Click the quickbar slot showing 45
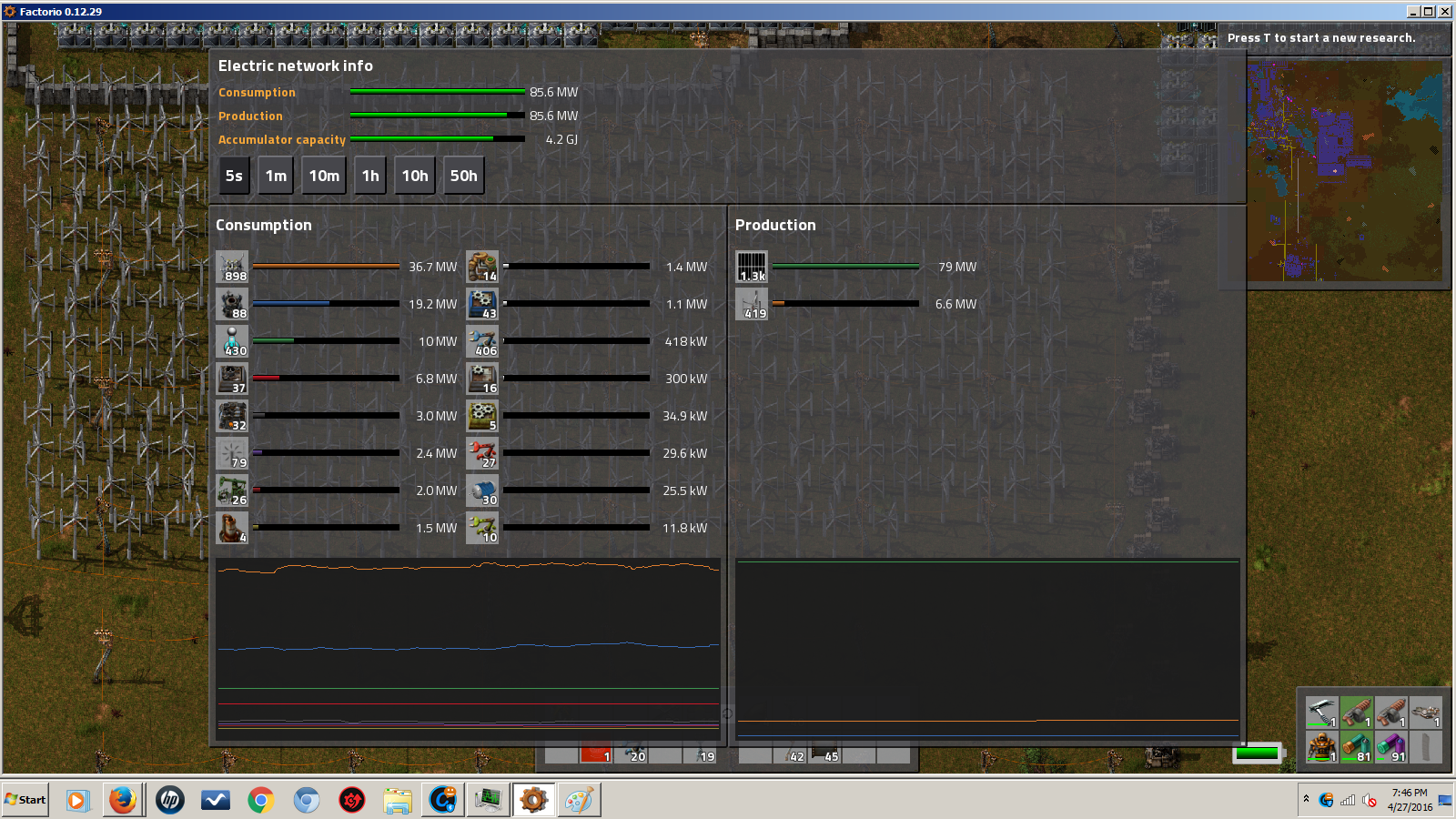 click(x=824, y=754)
